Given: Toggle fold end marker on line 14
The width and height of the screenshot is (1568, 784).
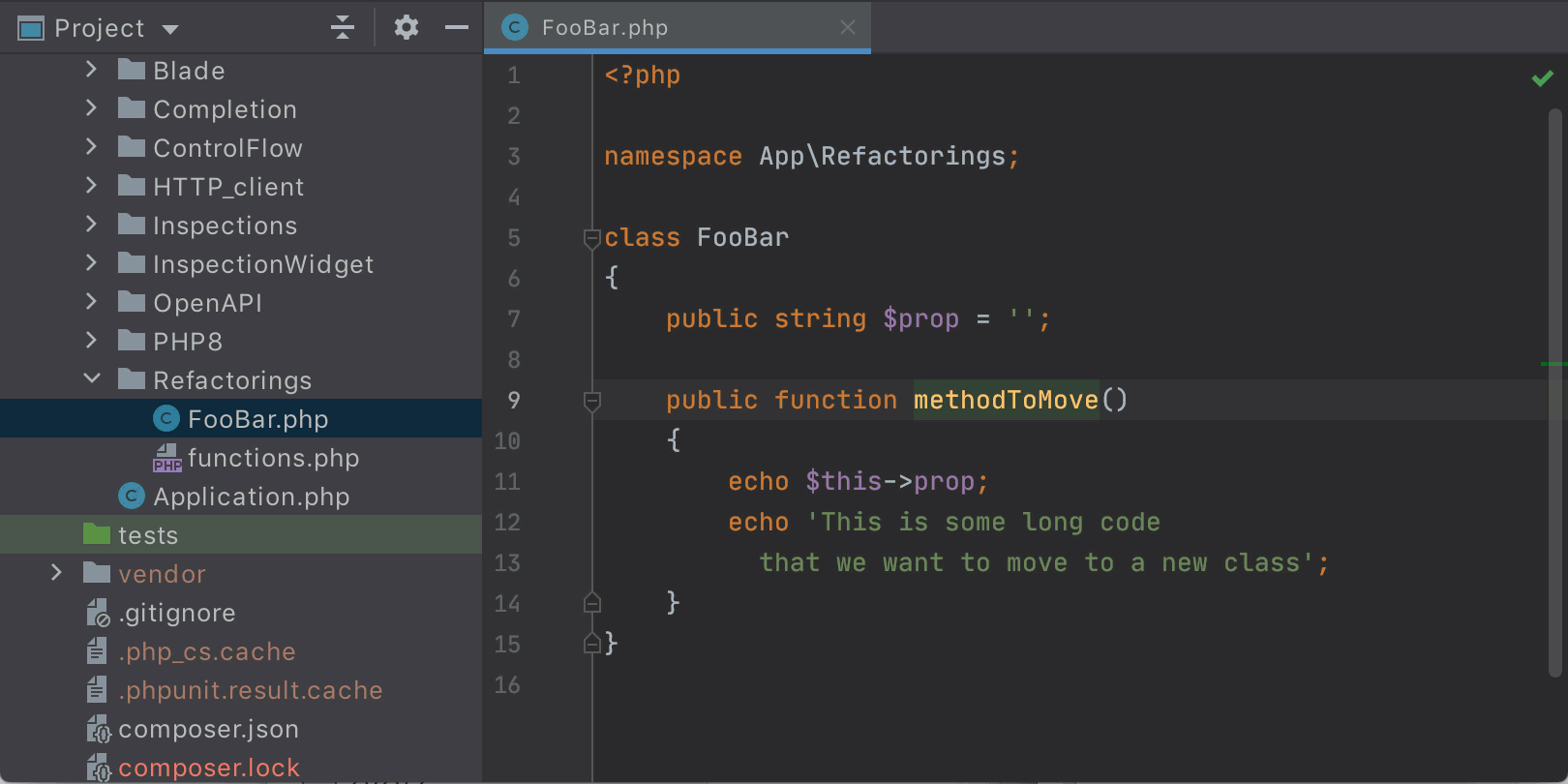Looking at the screenshot, I should (x=592, y=603).
